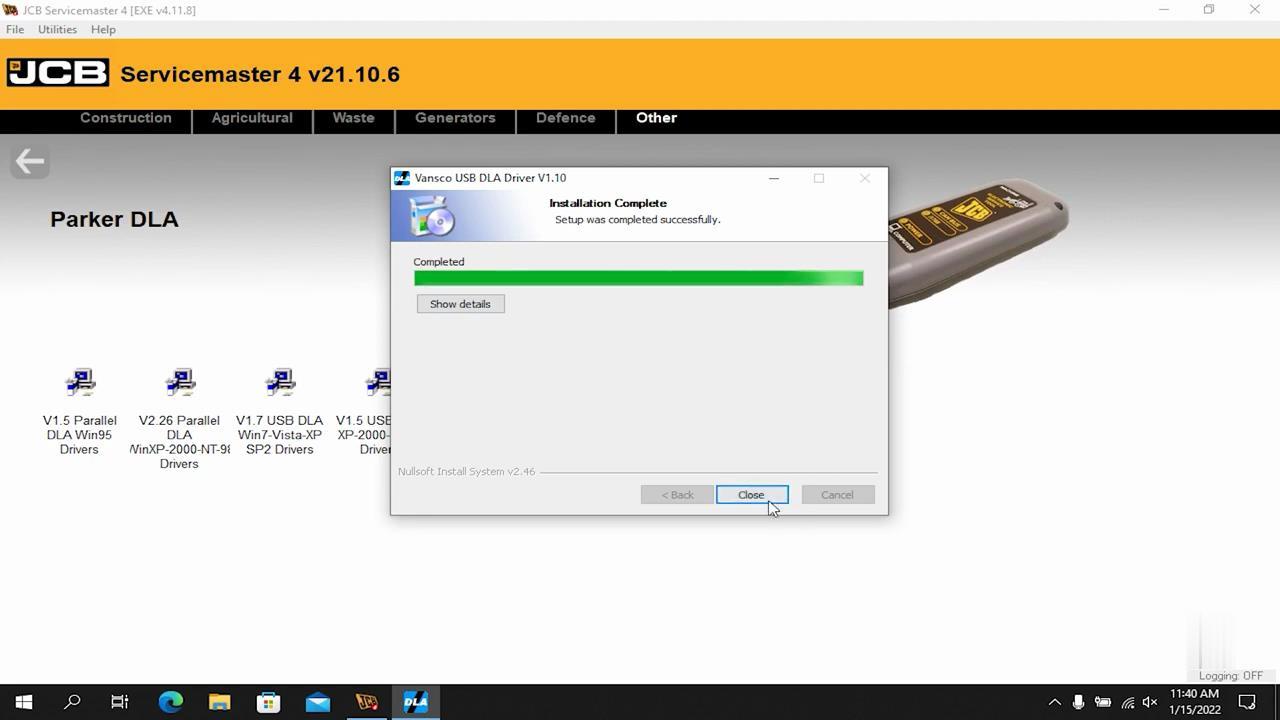This screenshot has width=1280, height=720.
Task: Open Task View in taskbar
Action: tap(120, 702)
